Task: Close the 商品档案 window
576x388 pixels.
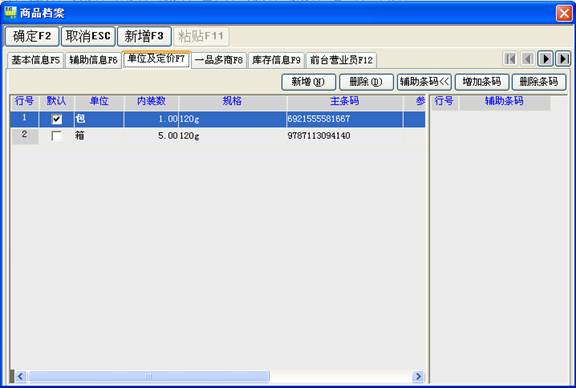Action: pos(564,14)
